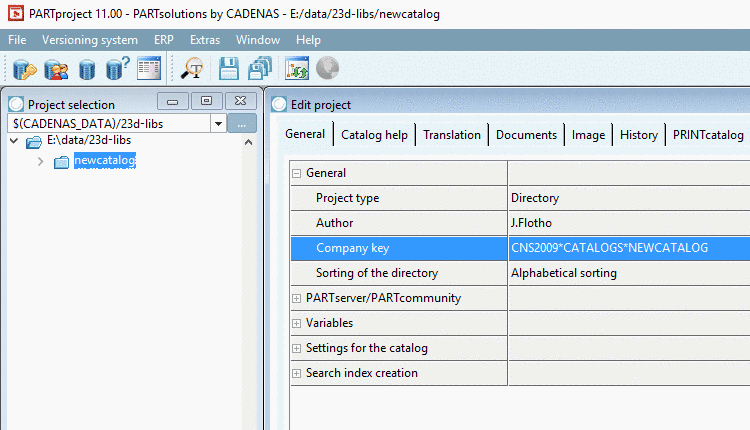Screen dimensions: 750x430
Task: Click the database help question-mark icon
Action: point(118,68)
